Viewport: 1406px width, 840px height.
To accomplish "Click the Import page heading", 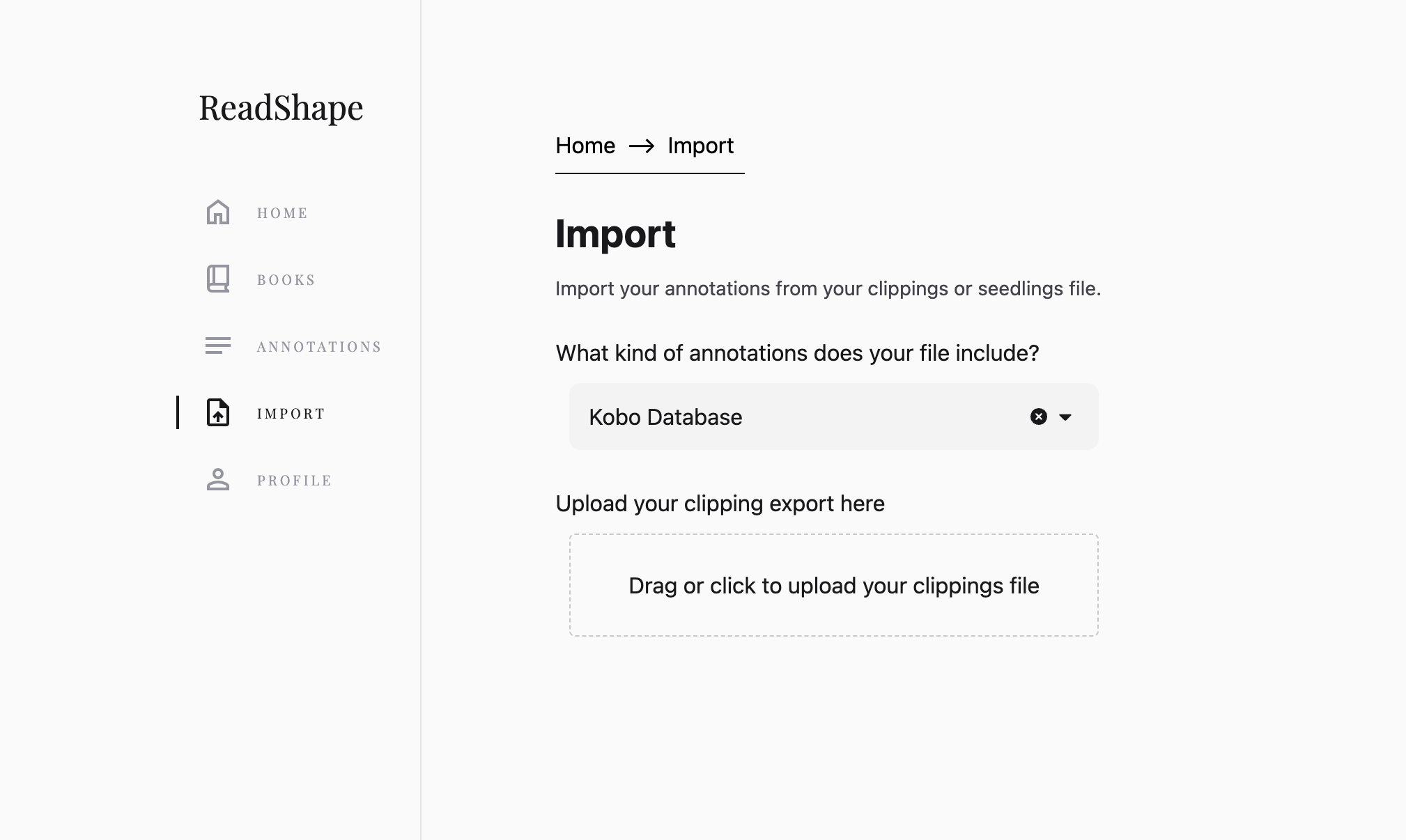I will 615,234.
